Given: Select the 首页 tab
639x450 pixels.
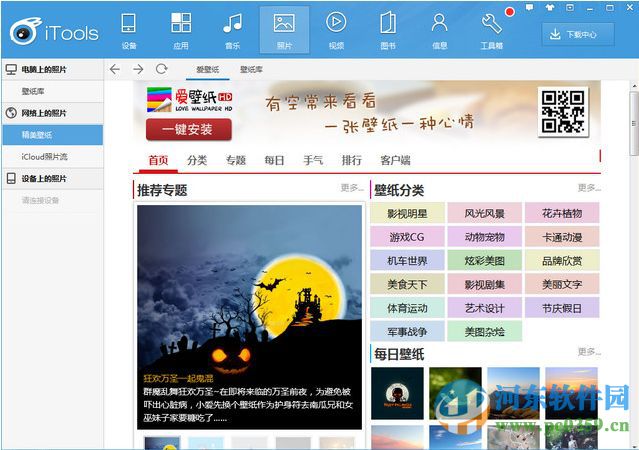Looking at the screenshot, I should click(x=158, y=160).
